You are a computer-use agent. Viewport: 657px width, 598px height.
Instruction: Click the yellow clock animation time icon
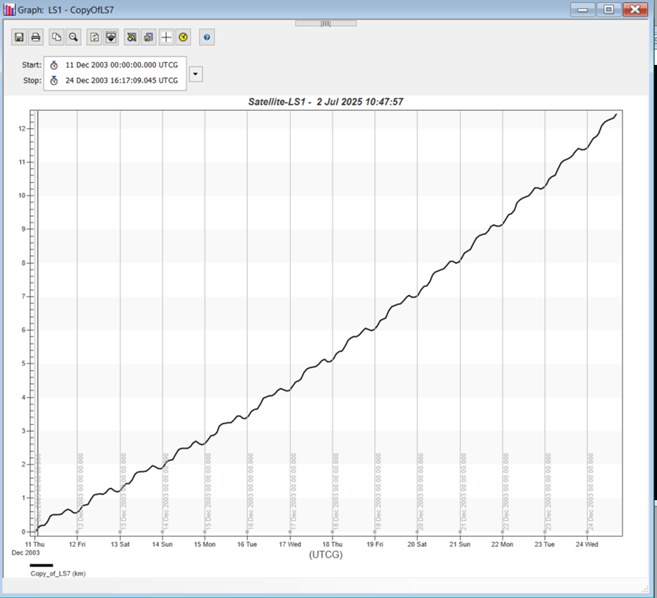click(x=184, y=37)
